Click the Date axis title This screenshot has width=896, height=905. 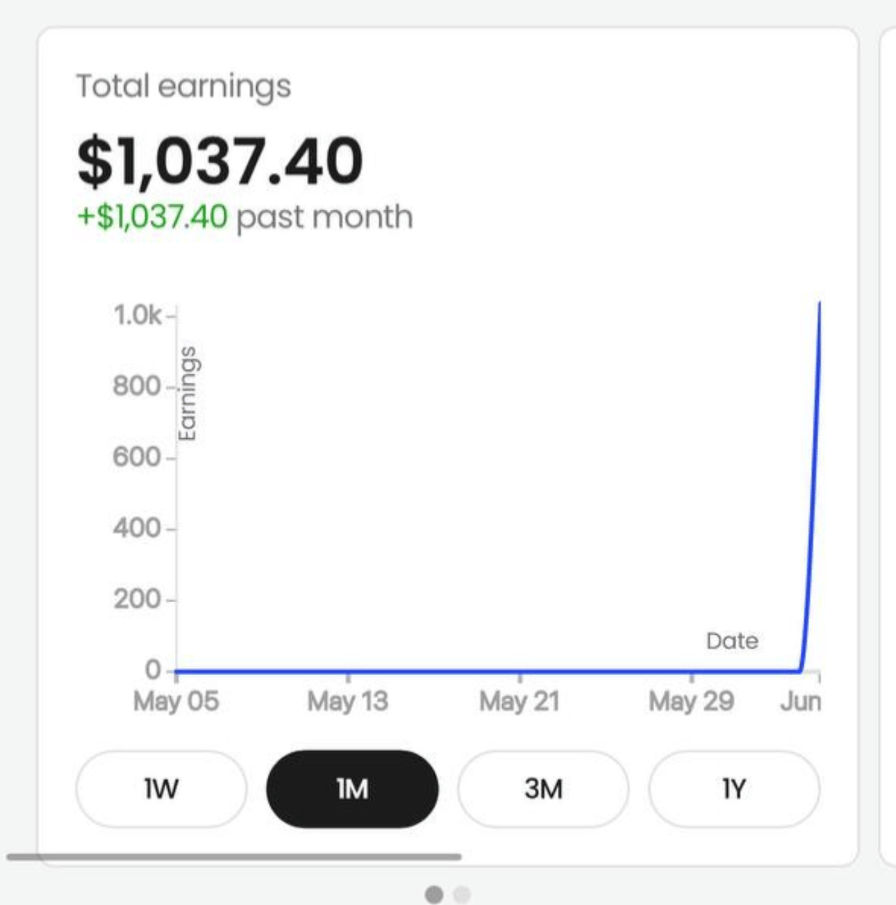732,641
